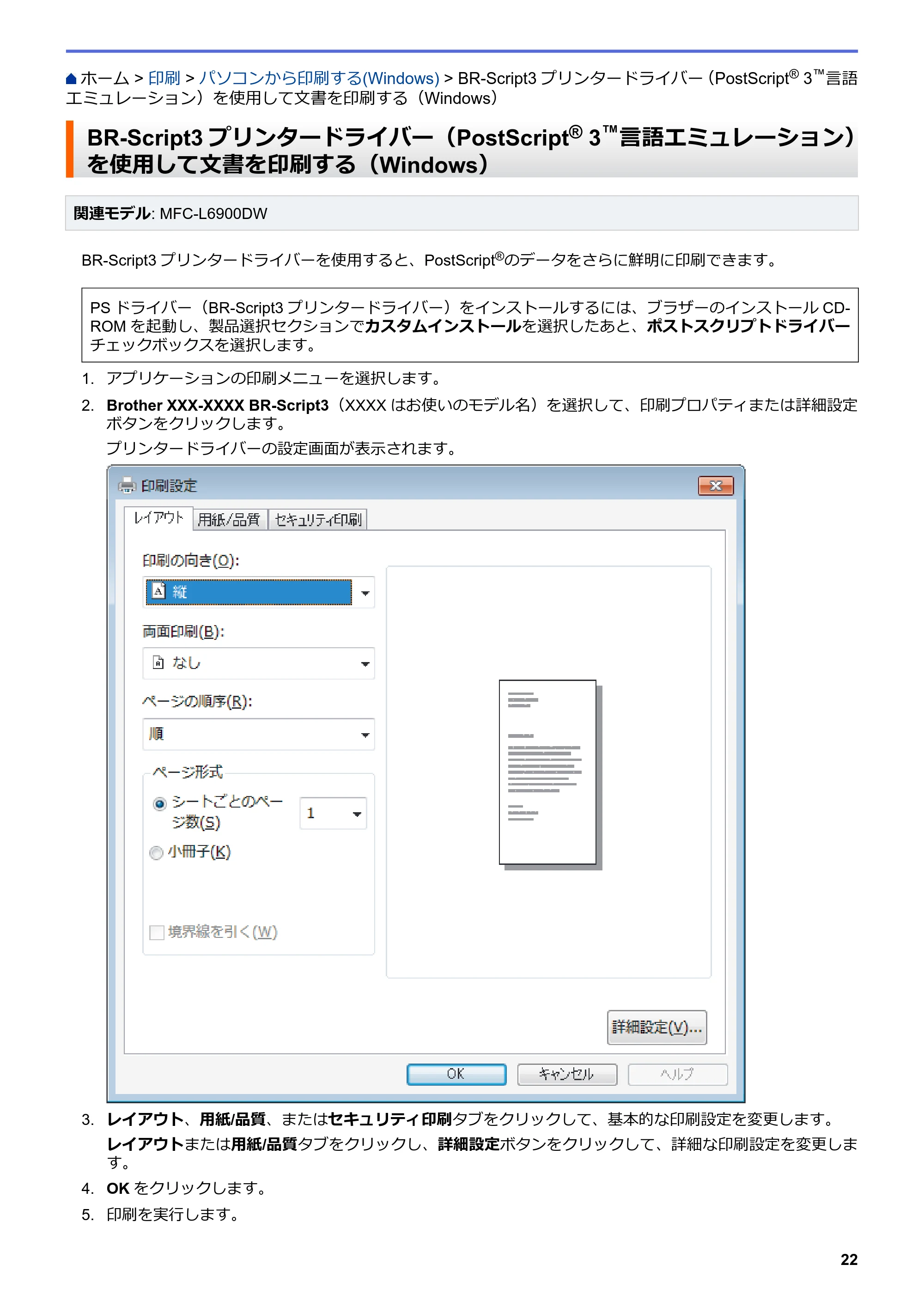Open the ページの順序 dropdown

point(258,734)
